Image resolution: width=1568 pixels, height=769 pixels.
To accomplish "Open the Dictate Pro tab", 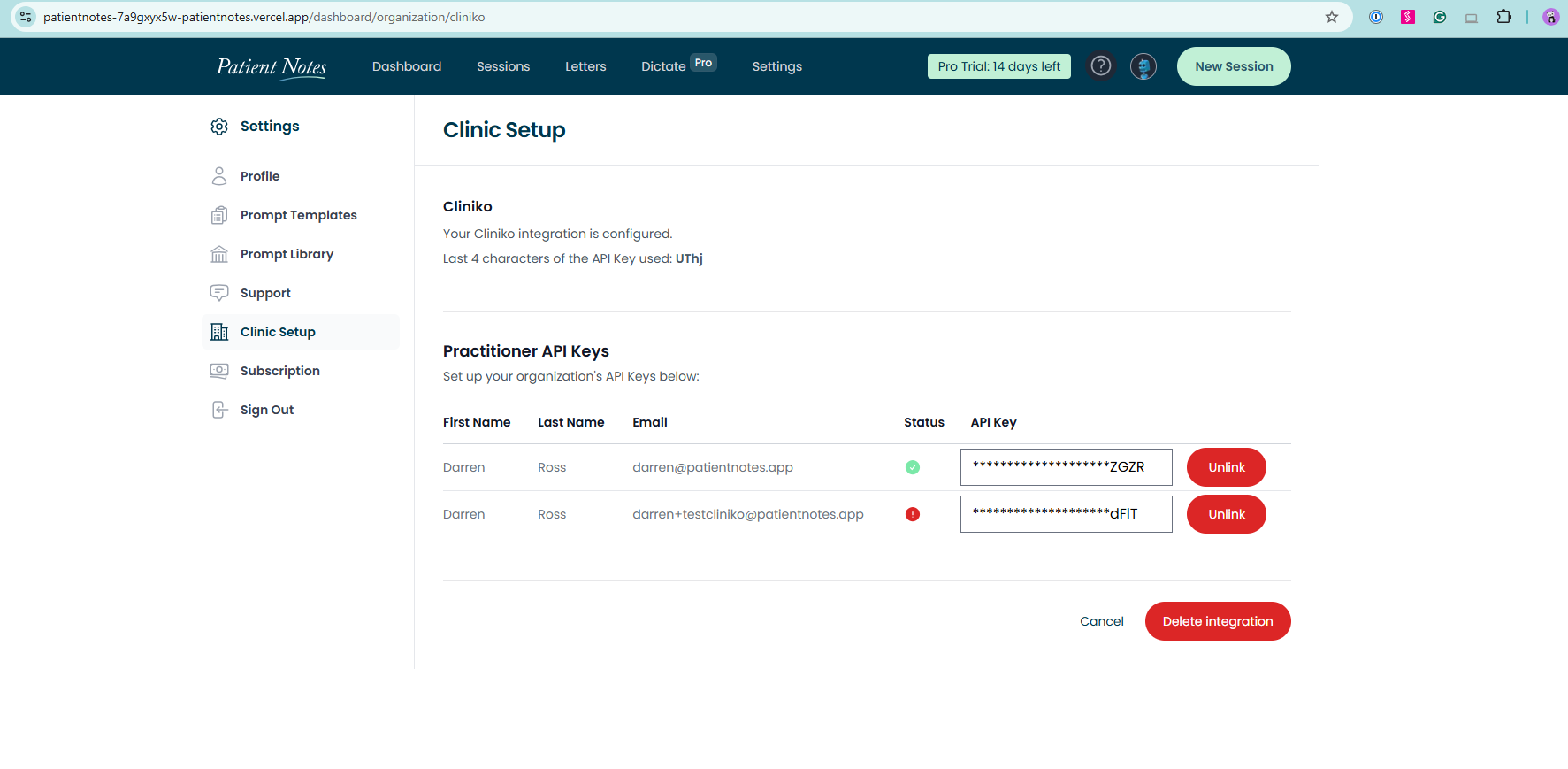I will click(x=679, y=65).
